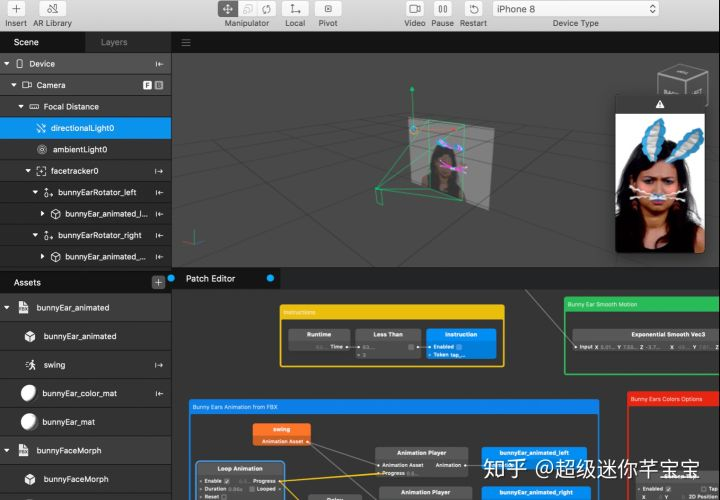Screen dimensions: 720x500
Task: Select the bunnyEar_color_mat material
Action: (x=85, y=393)
